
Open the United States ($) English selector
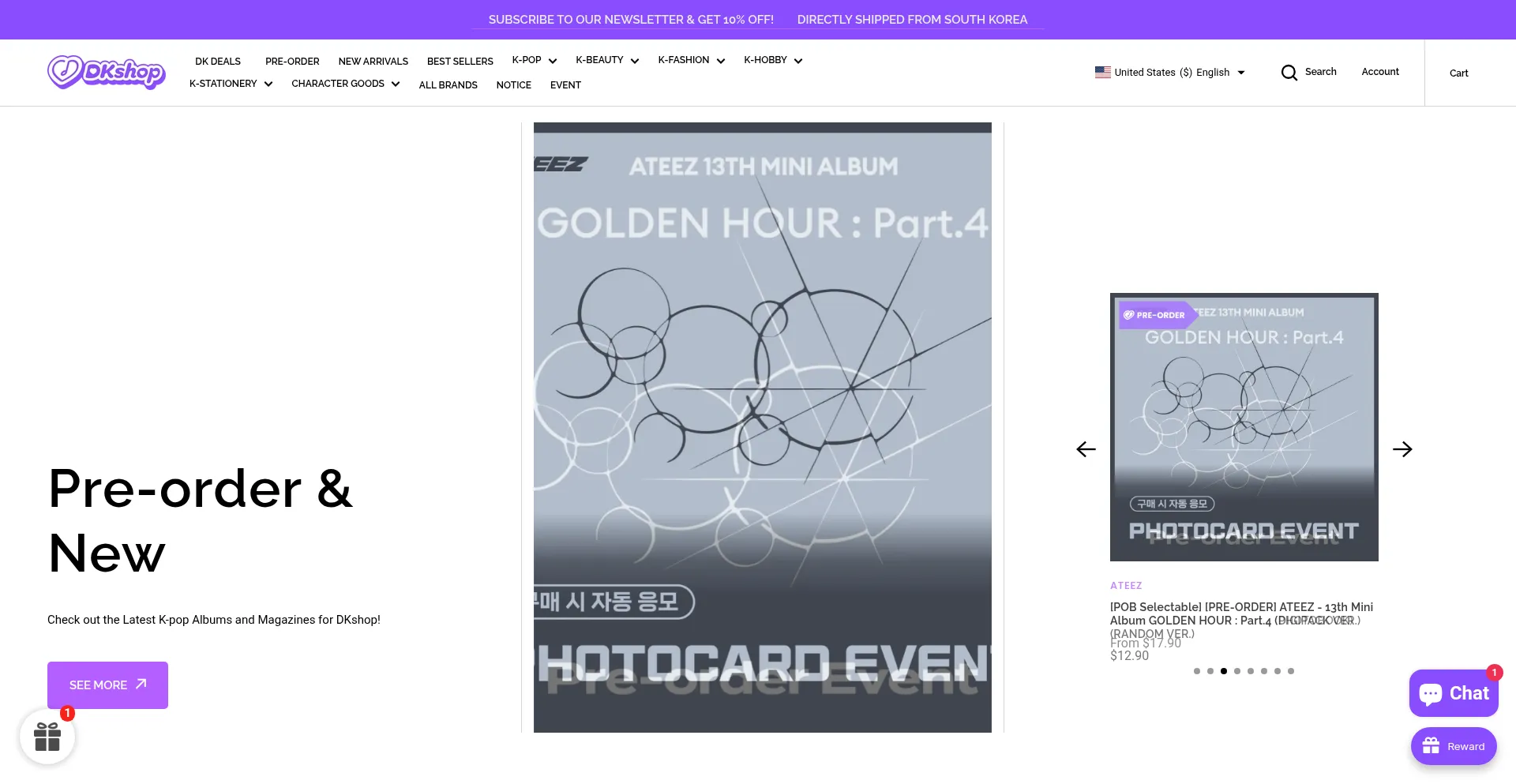(1170, 73)
